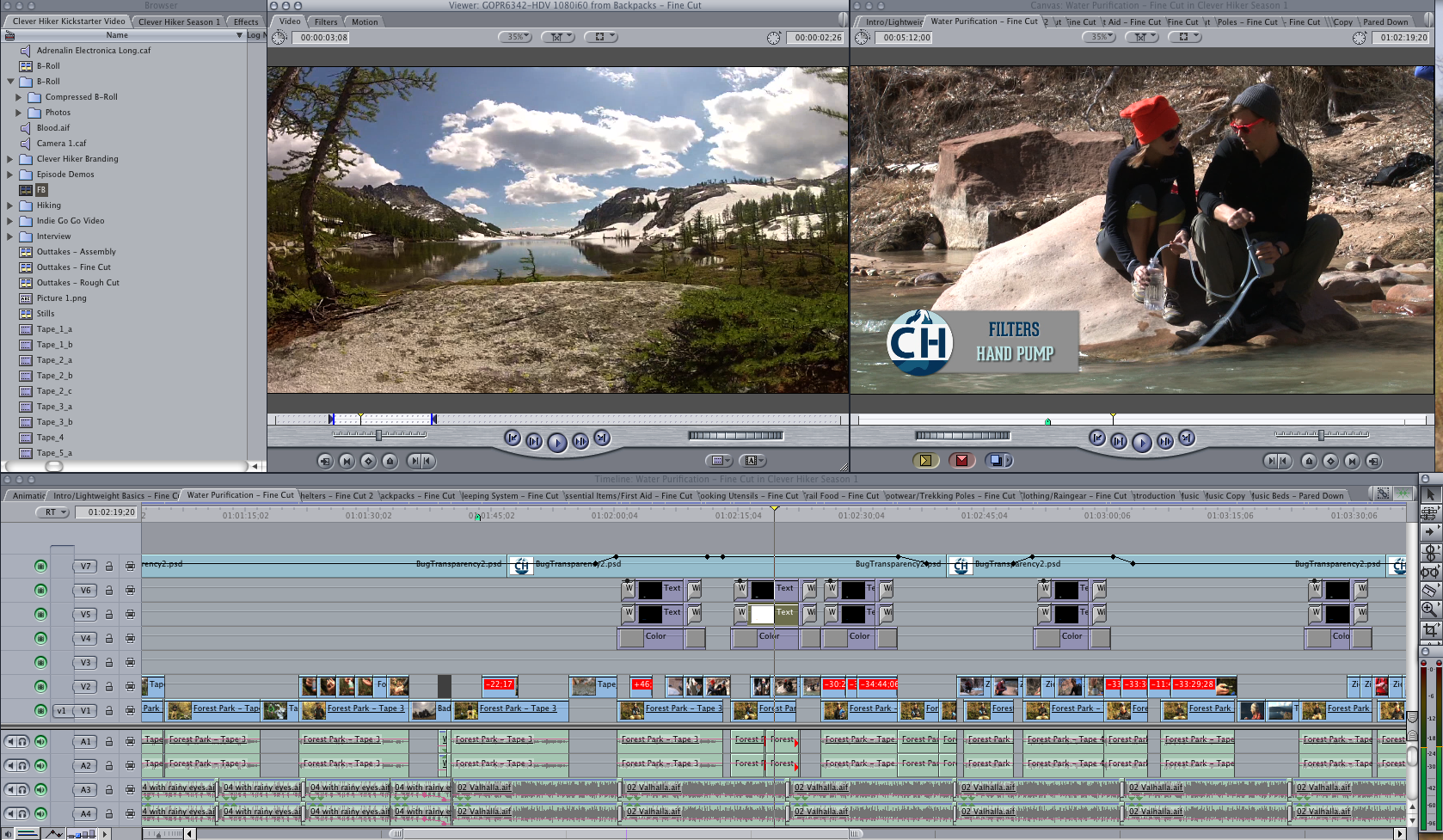Screen dimensions: 1443x840
Task: Toggle visibility of track V4
Action: pyautogui.click(x=40, y=638)
